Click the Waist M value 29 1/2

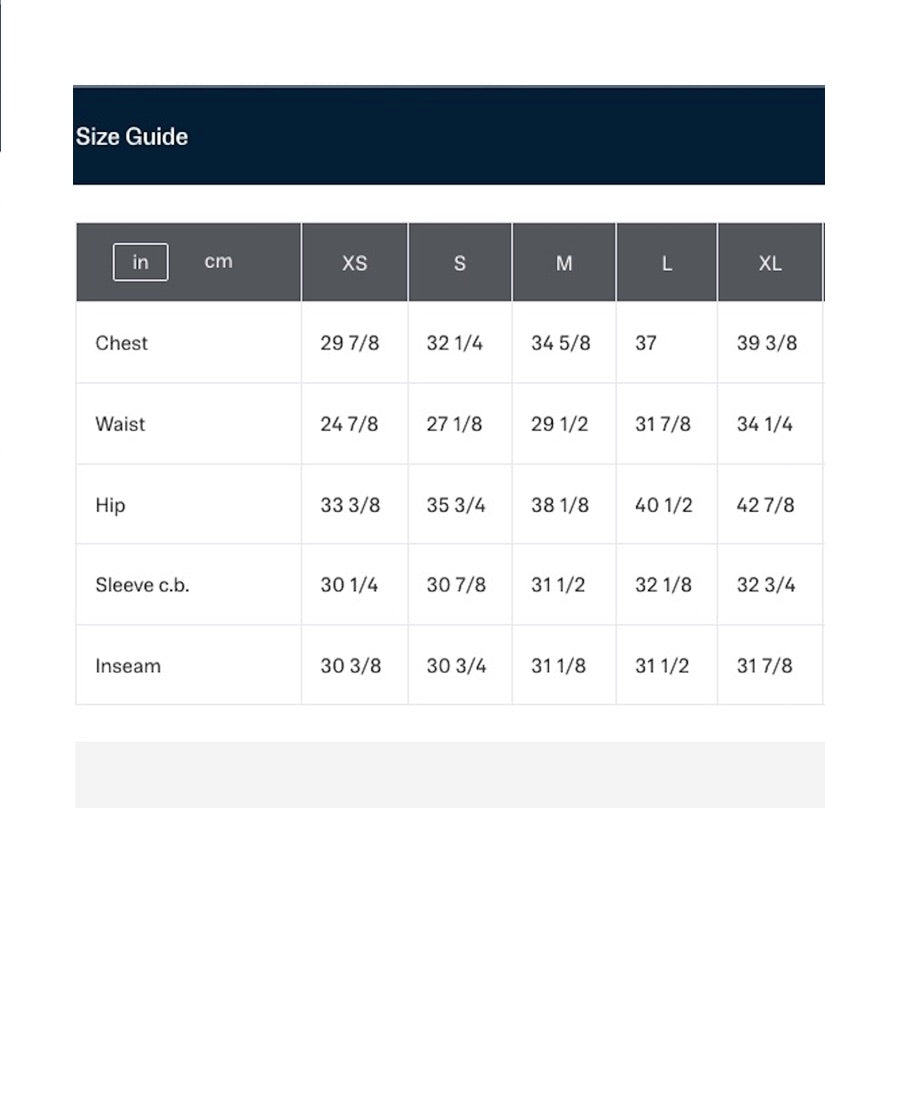(x=559, y=424)
